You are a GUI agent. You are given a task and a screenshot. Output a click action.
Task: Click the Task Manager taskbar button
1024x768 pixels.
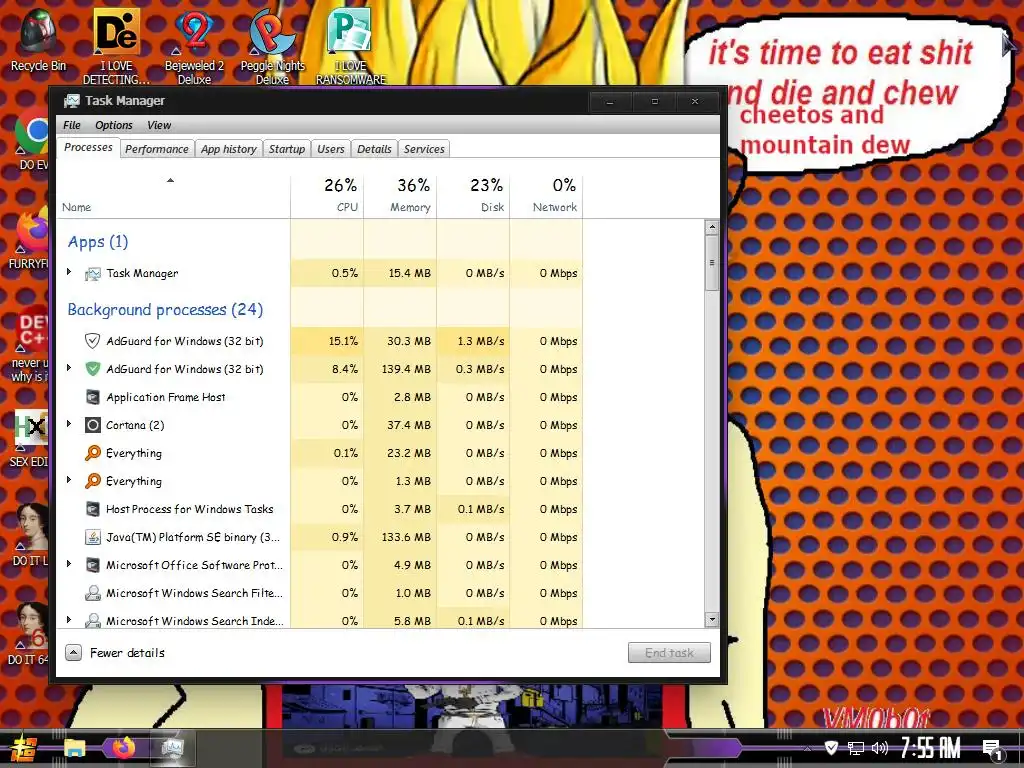[x=172, y=748]
